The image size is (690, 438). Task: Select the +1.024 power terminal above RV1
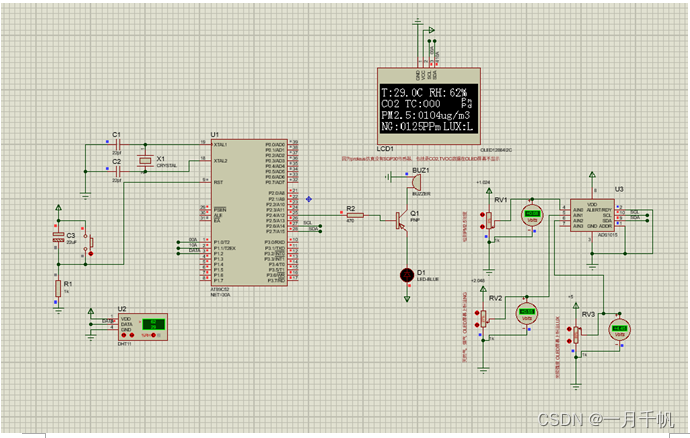[x=489, y=191]
